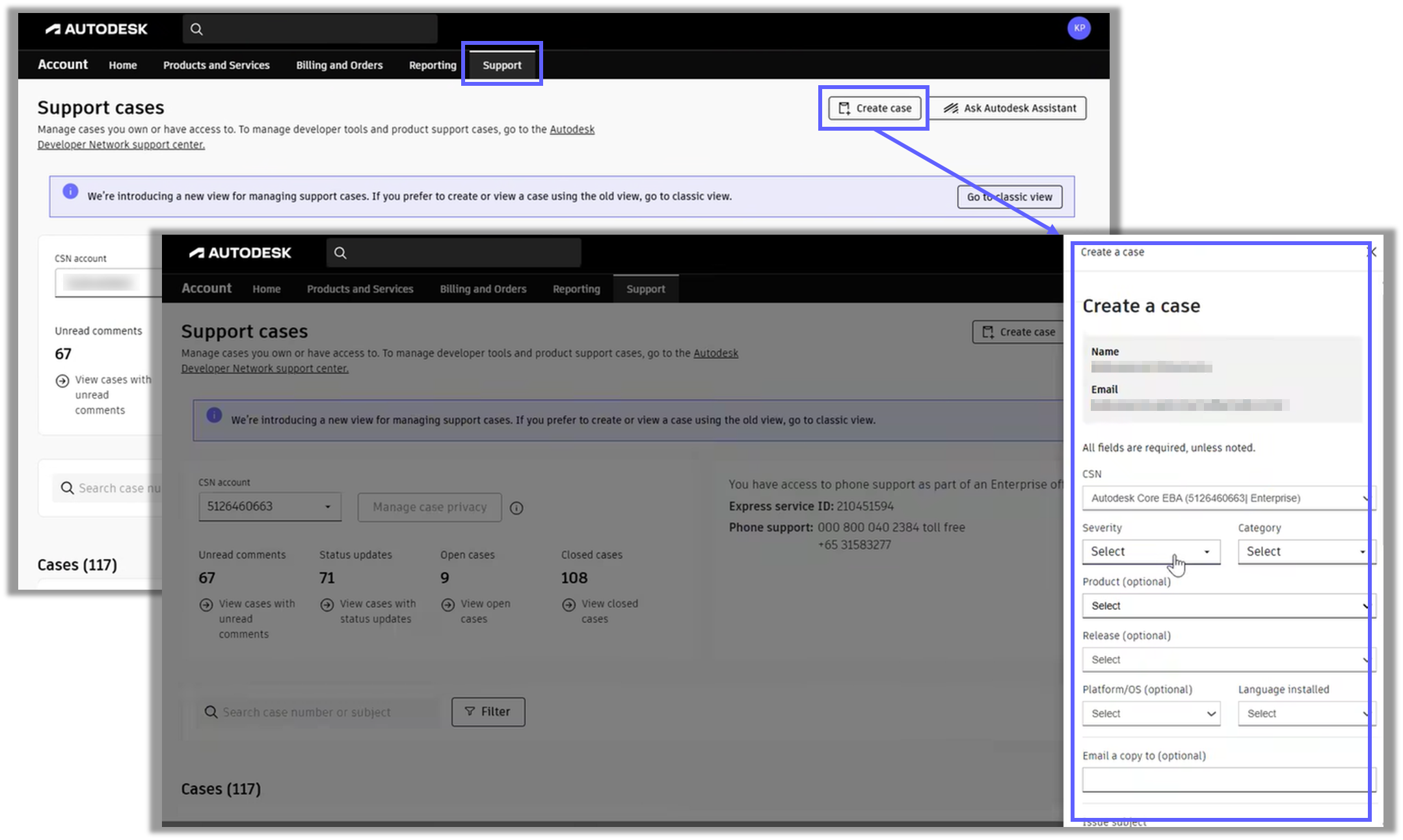Click the info icon next to Manage case privacy

point(516,508)
